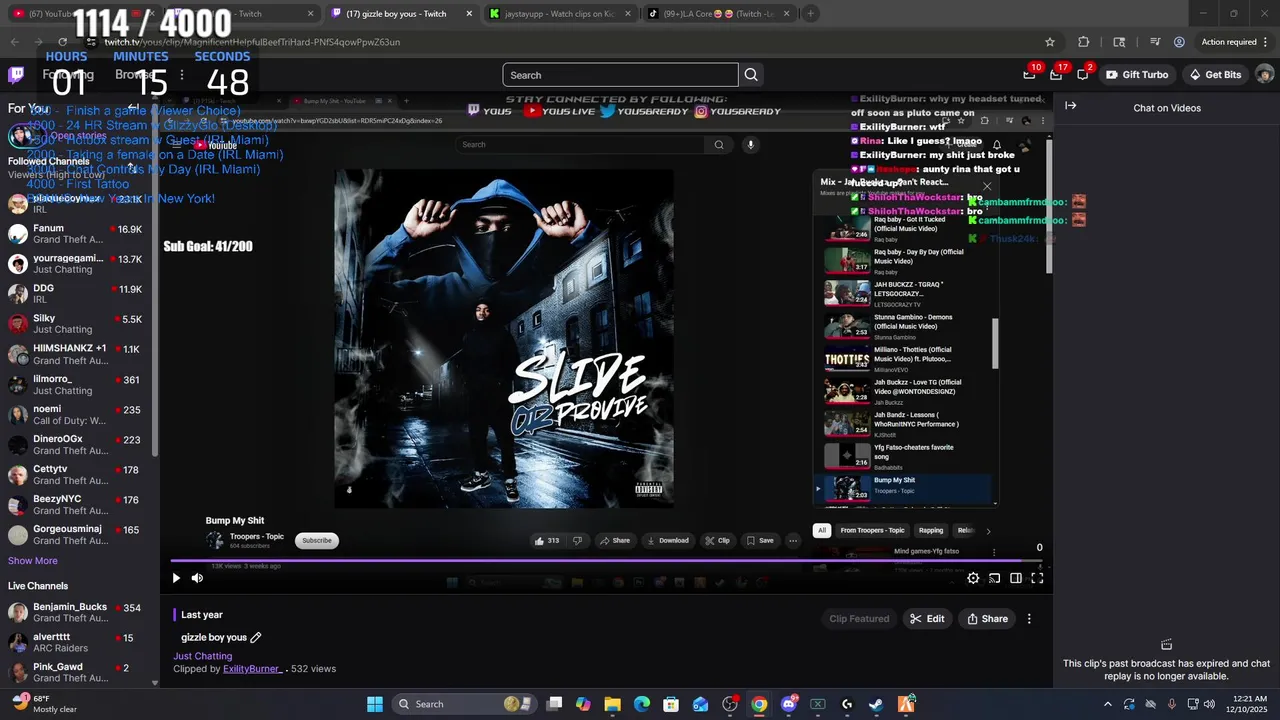Open Fanum channel in sidebar
The image size is (1280, 720).
pyautogui.click(x=76, y=234)
